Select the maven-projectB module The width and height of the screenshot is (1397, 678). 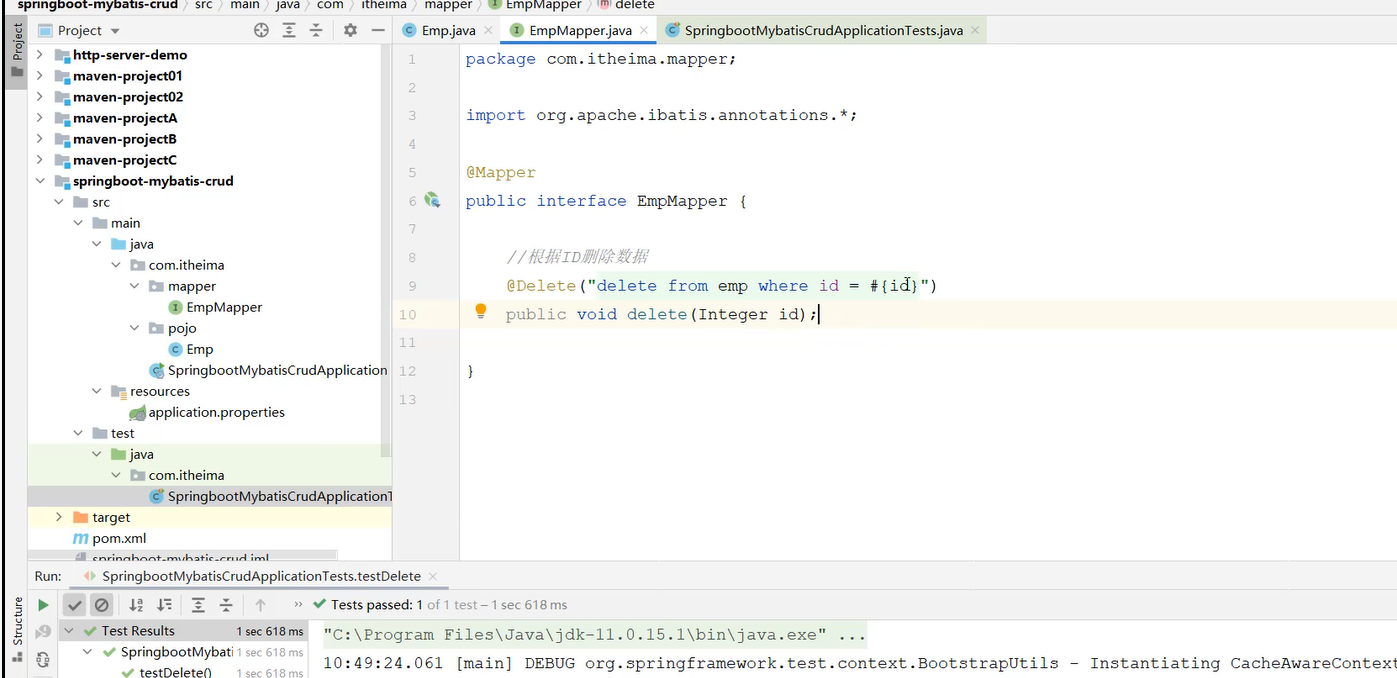tap(125, 140)
